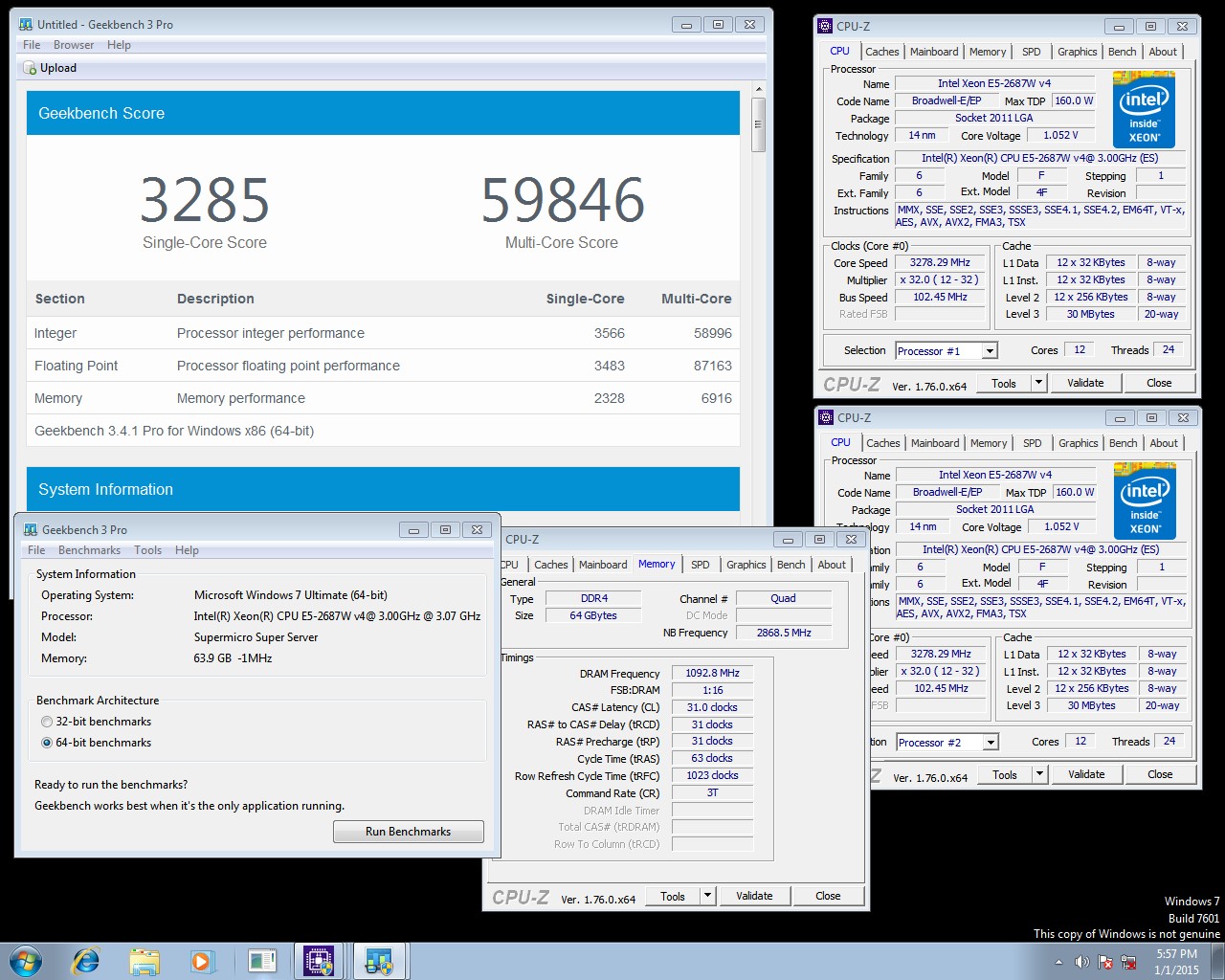Click the CPU-Z title icon in Processor #1 window
1225x980 pixels.
tap(826, 26)
